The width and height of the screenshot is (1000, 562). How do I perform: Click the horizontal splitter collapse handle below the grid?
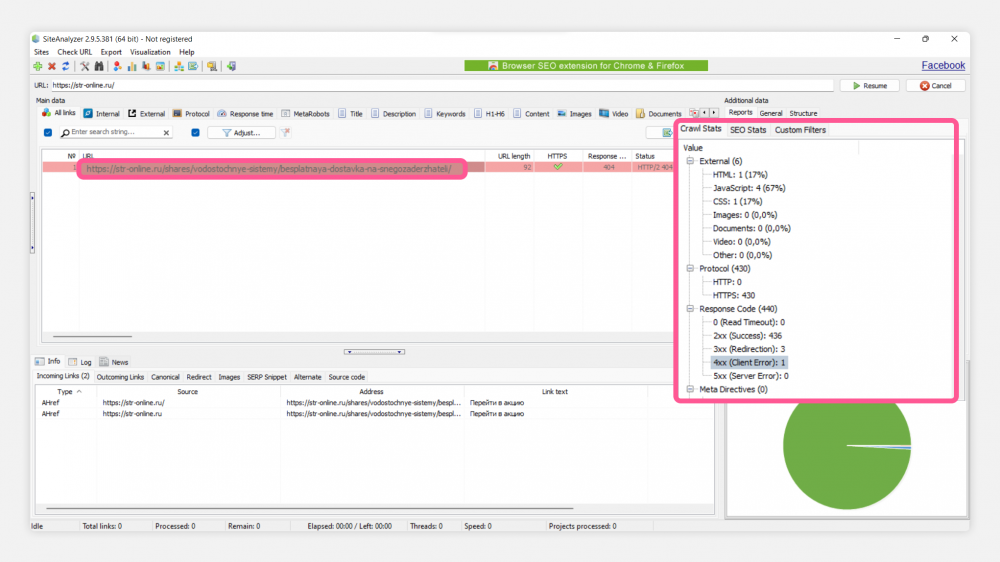click(374, 352)
